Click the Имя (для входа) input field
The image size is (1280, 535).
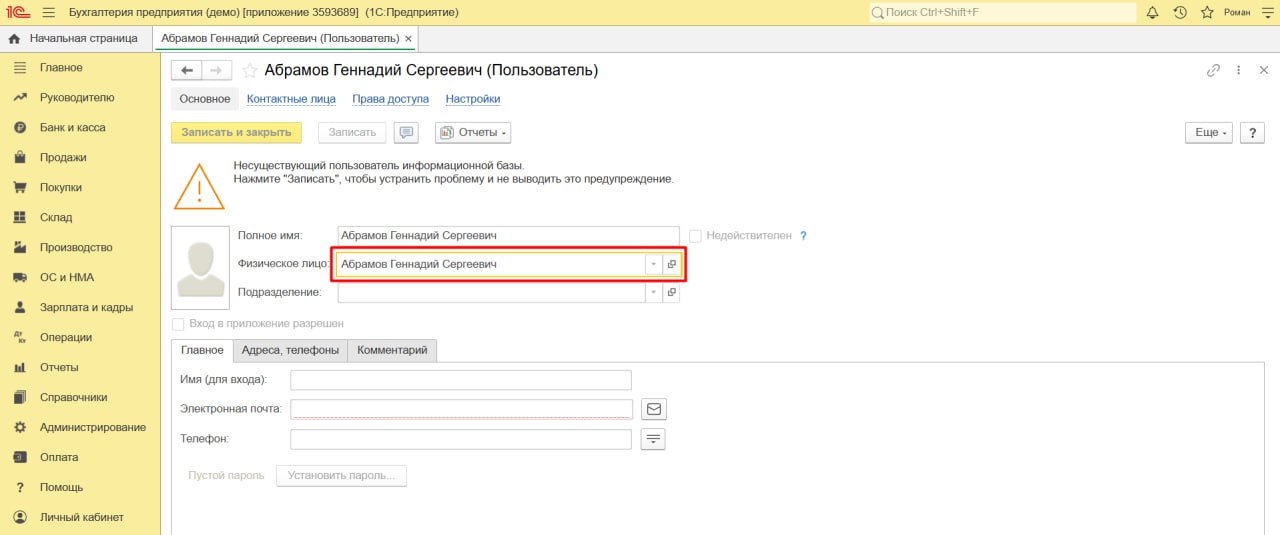click(x=461, y=380)
